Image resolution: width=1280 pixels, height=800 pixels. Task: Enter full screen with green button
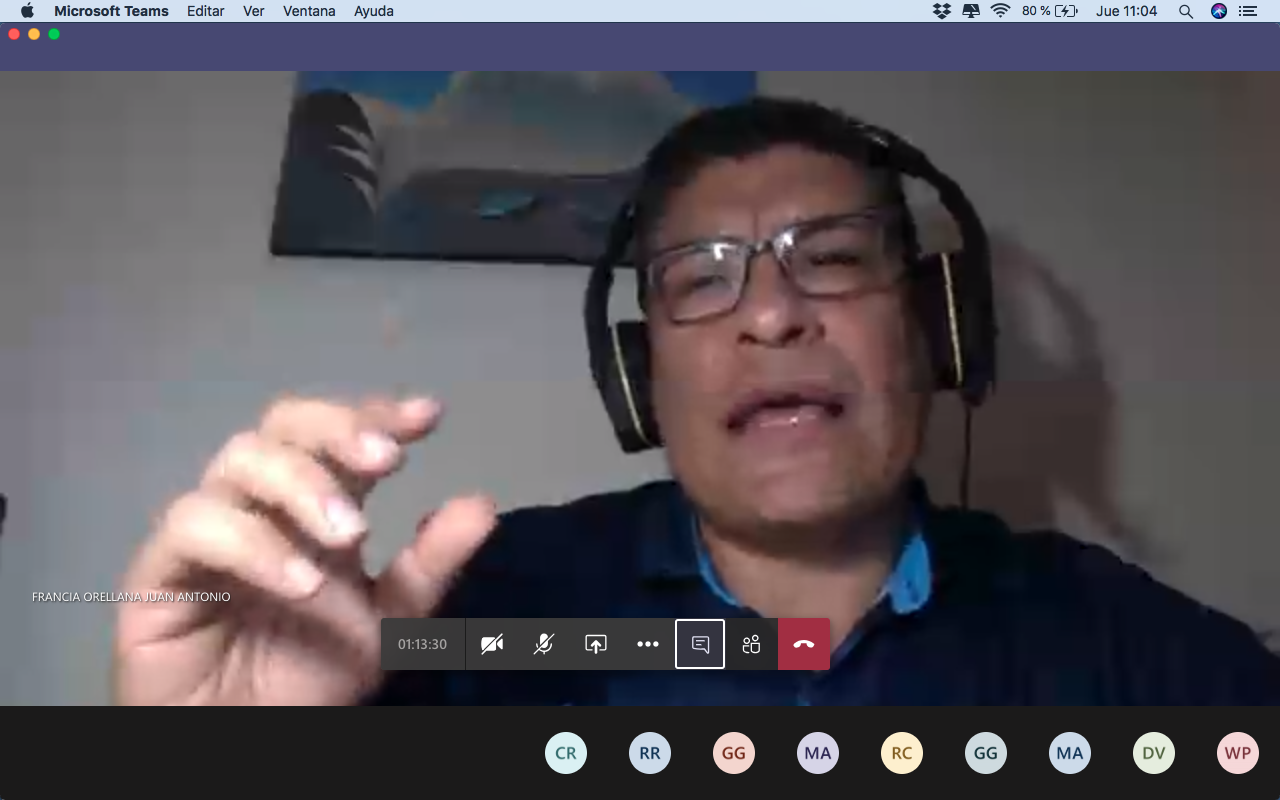click(54, 34)
